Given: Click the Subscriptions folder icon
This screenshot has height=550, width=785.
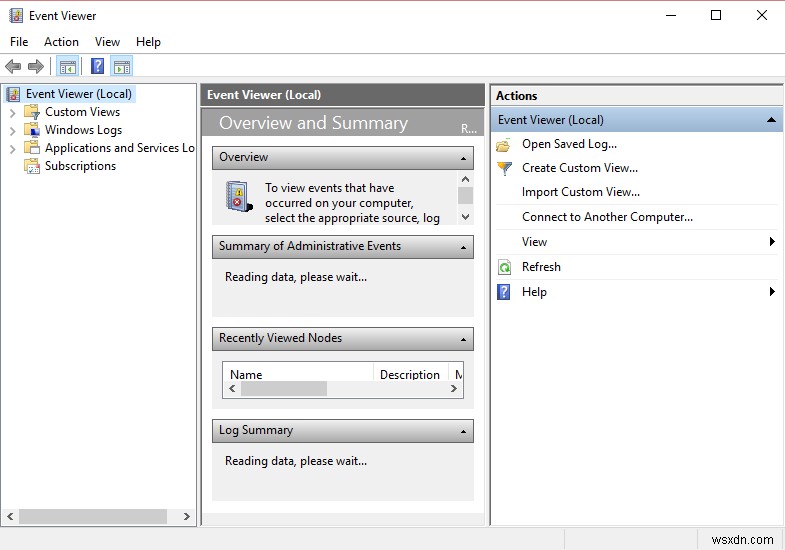Looking at the screenshot, I should click(x=32, y=166).
